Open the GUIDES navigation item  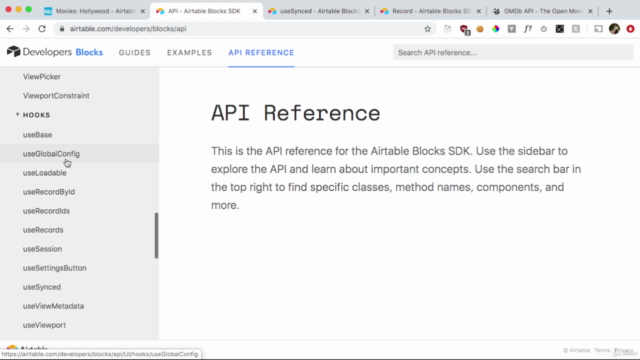(135, 53)
